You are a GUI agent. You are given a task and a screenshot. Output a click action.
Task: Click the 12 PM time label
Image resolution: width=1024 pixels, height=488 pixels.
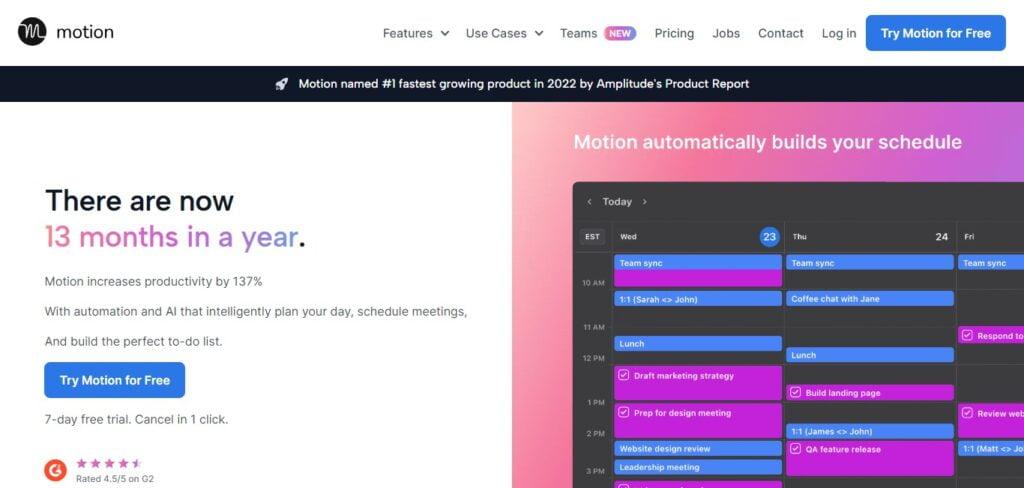click(x=594, y=359)
